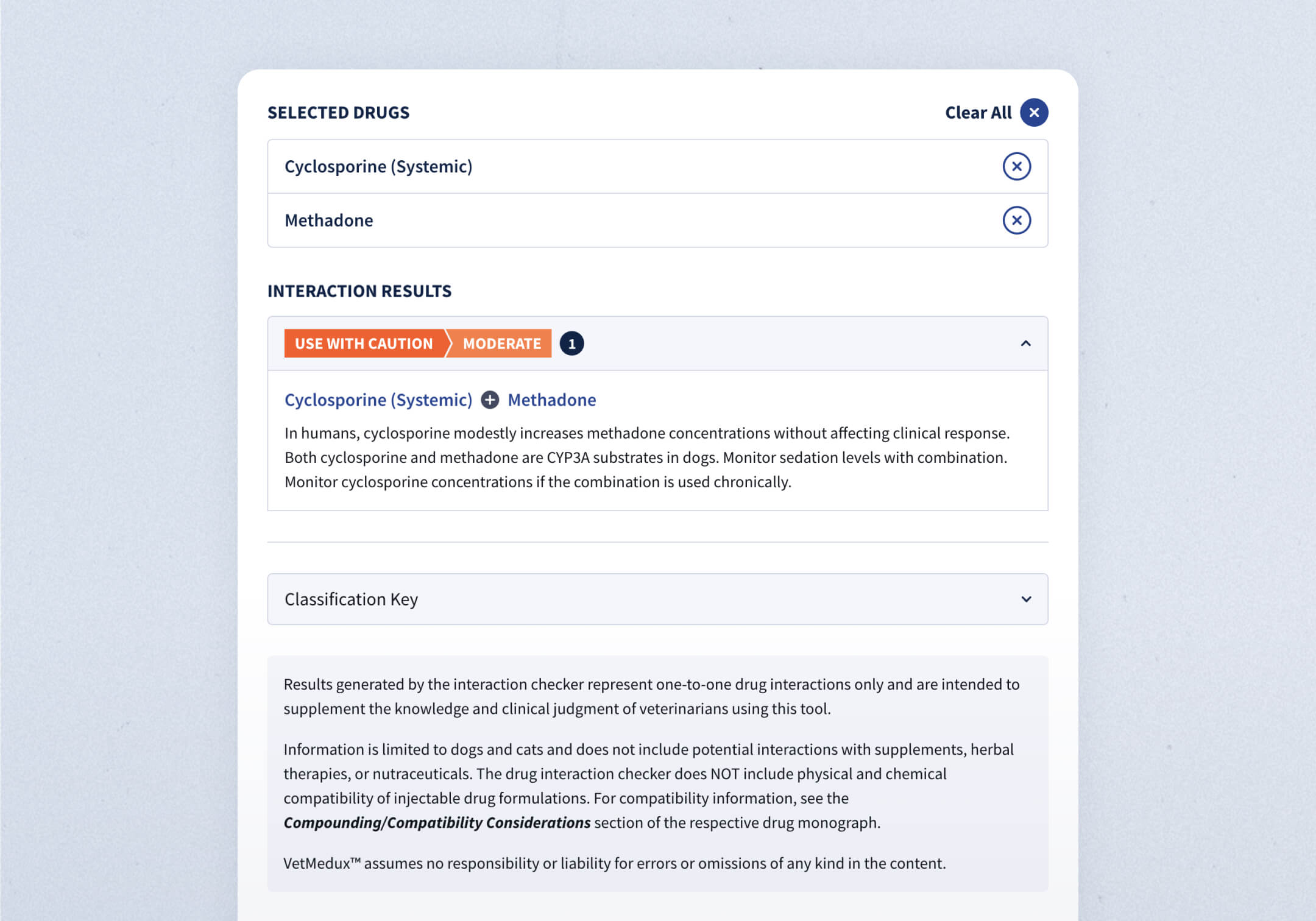
Task: Click the orange USE WITH CAUTION badge
Action: coord(363,343)
